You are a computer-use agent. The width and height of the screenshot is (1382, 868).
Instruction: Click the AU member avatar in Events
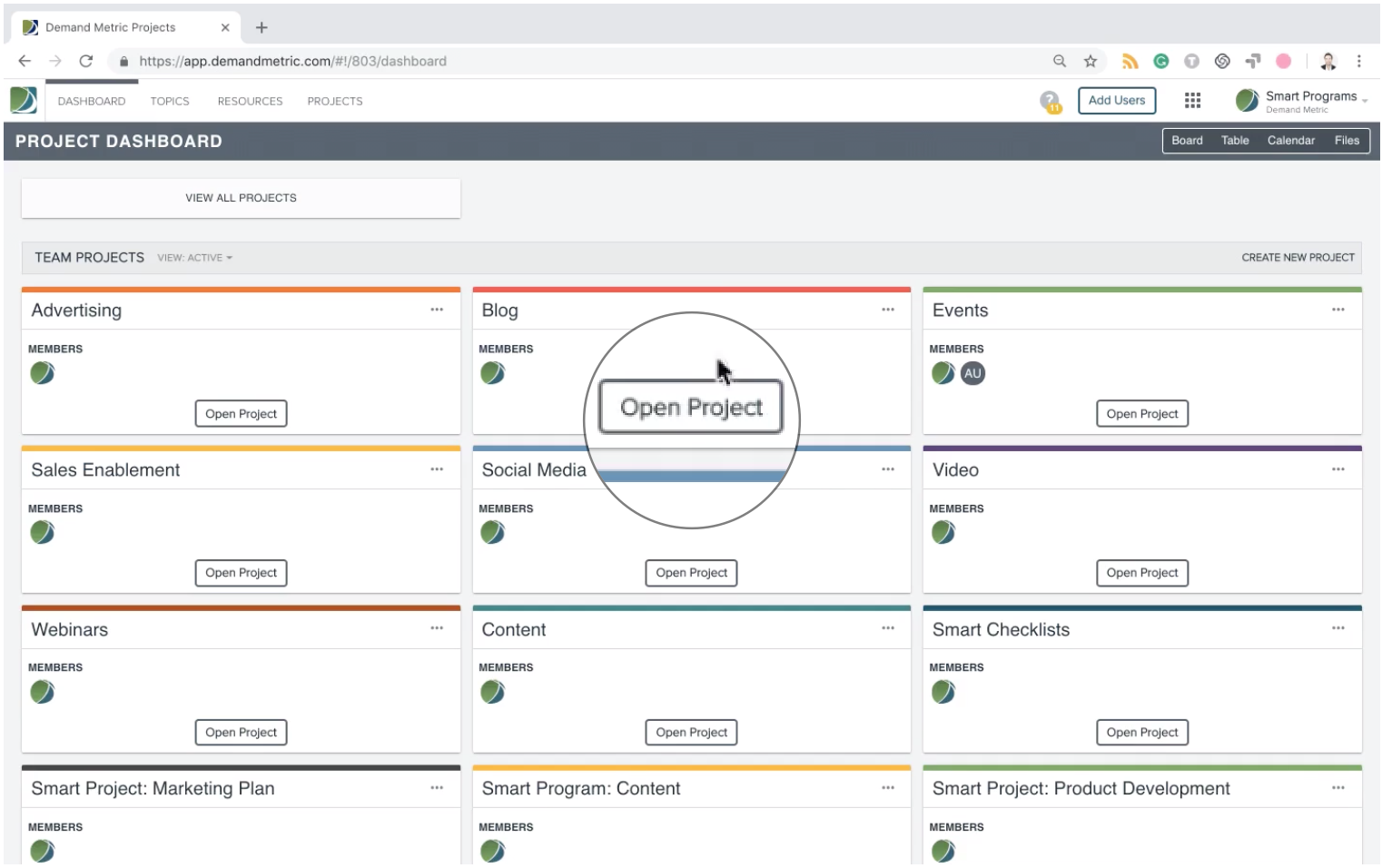click(x=972, y=373)
